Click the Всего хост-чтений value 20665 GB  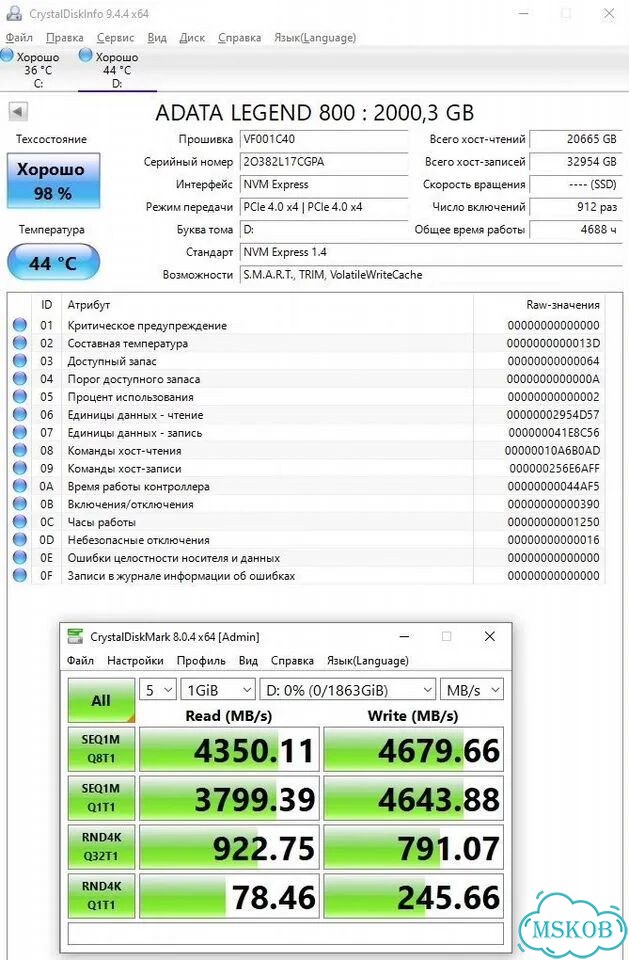pos(575,139)
